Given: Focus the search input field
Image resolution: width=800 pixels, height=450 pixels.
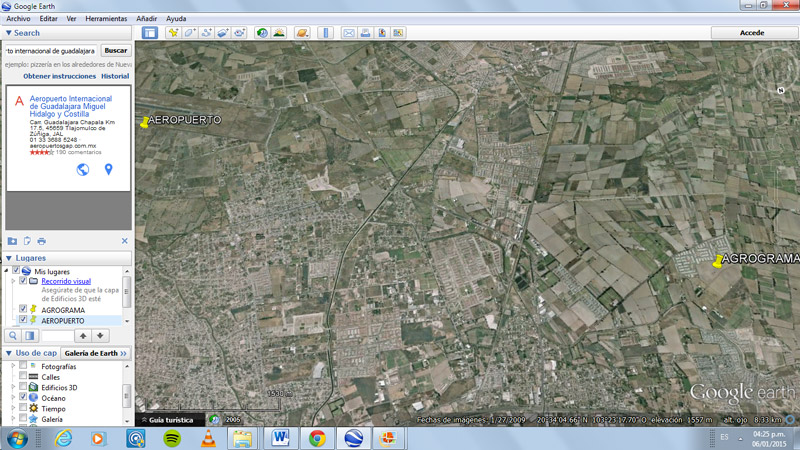Looking at the screenshot, I should [51, 51].
